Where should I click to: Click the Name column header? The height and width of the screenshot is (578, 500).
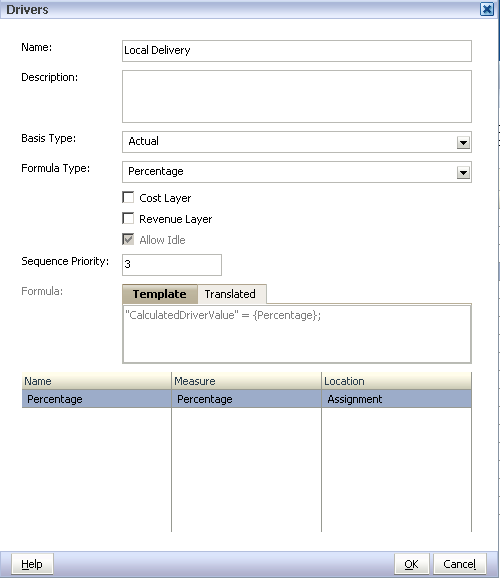97,381
